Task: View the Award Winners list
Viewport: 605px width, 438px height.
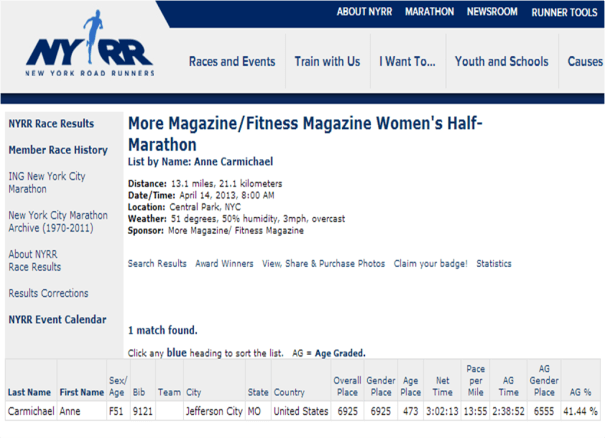Action: point(224,264)
